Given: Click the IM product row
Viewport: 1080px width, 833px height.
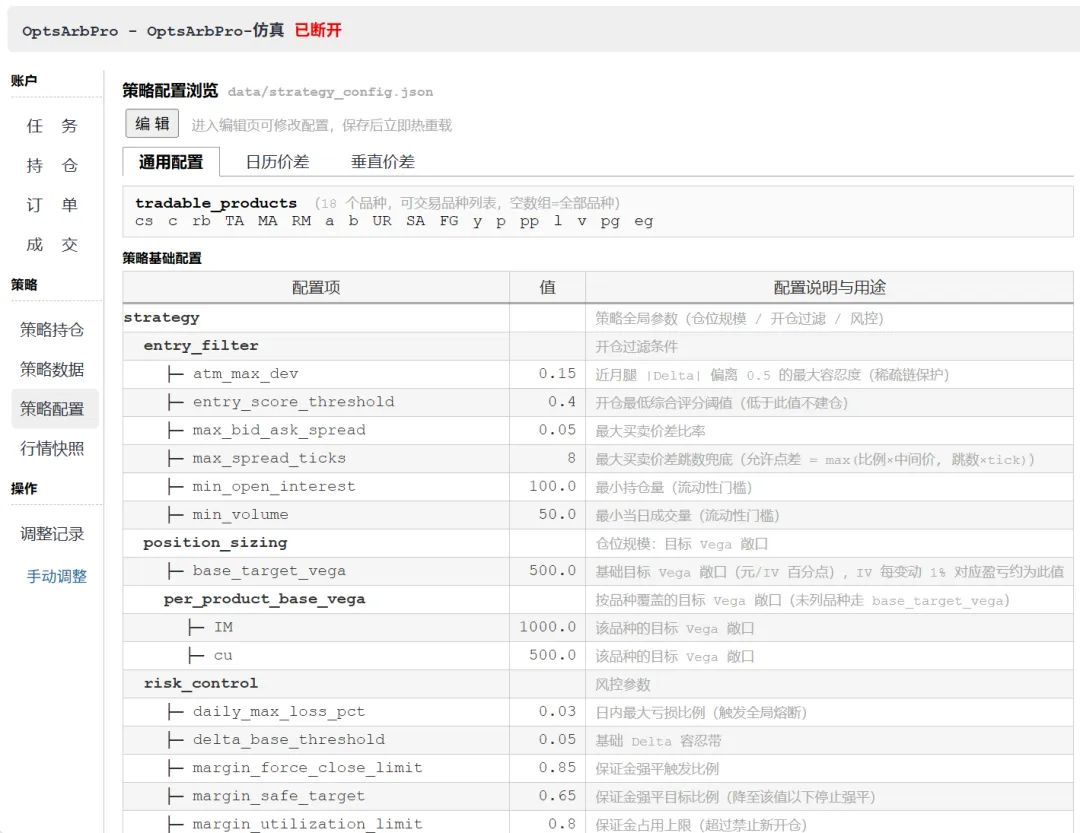Looking at the screenshot, I should tap(598, 628).
